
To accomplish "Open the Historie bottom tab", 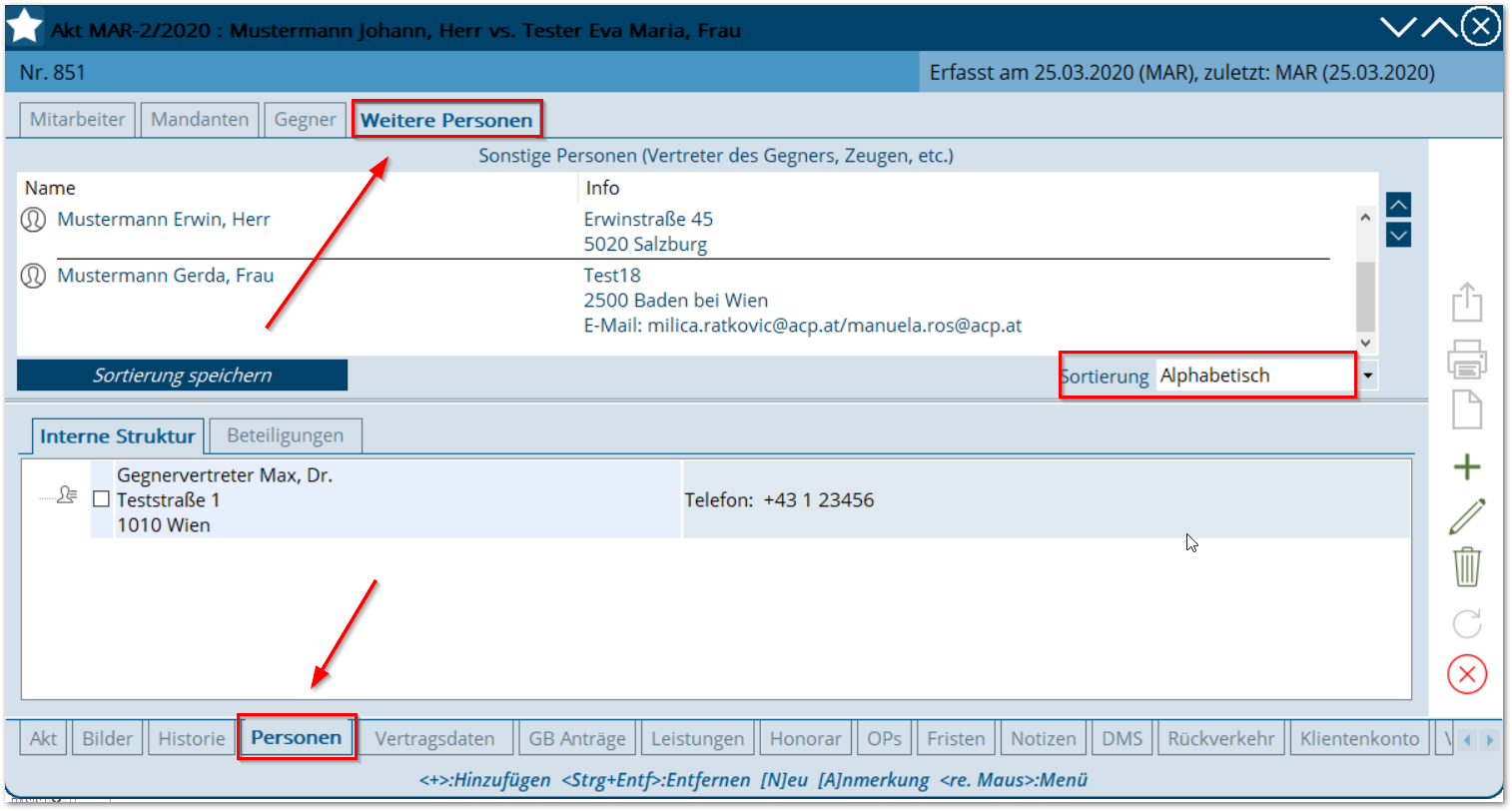I will coord(192,739).
